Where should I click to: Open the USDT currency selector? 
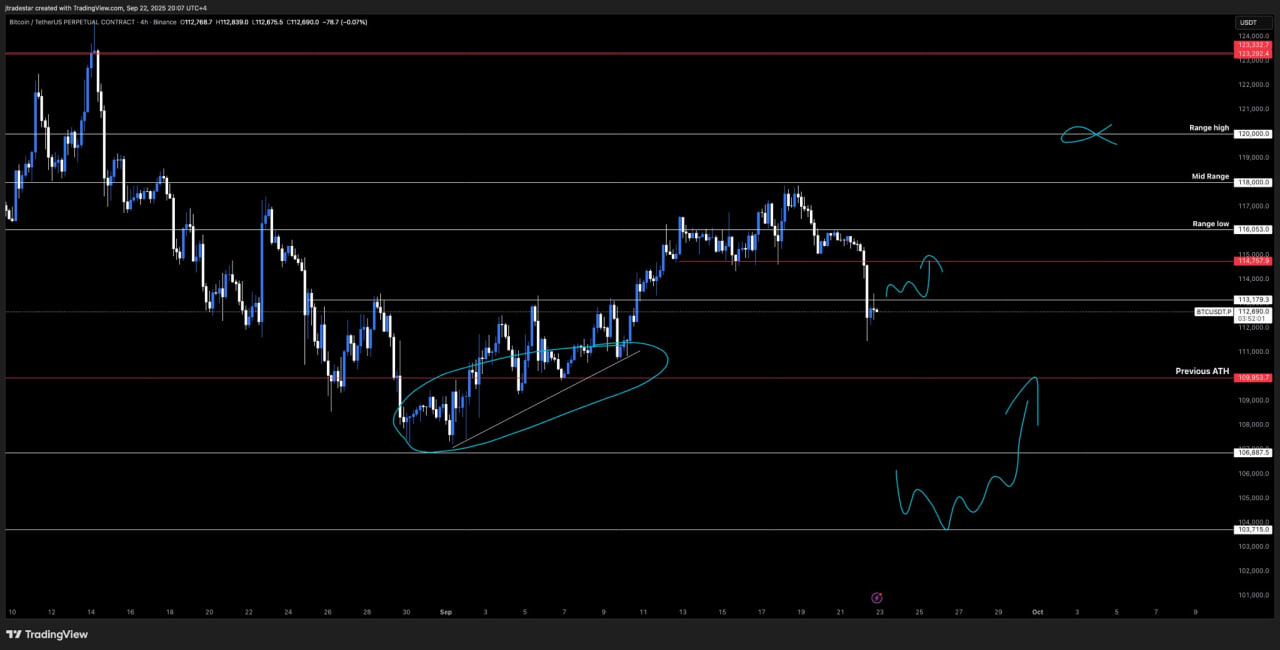click(x=1248, y=22)
